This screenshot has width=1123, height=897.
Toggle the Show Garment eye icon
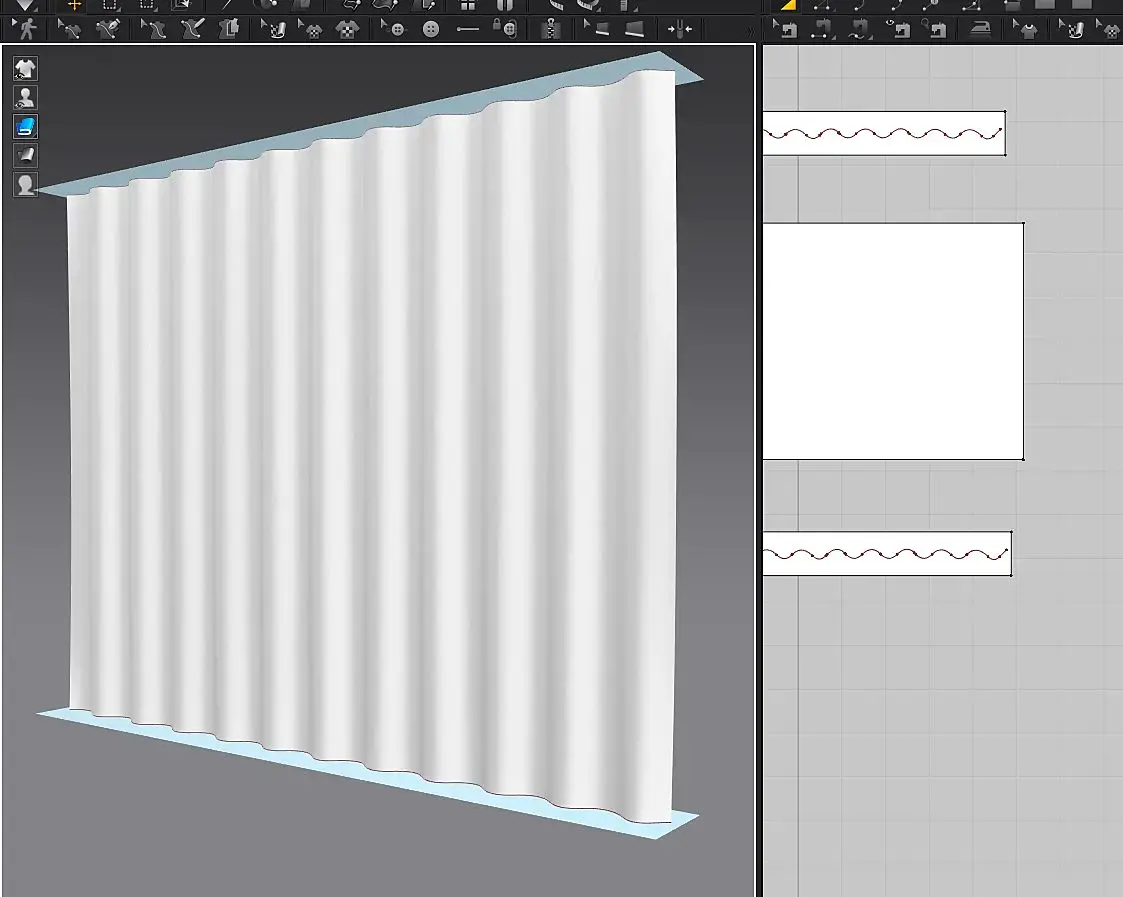[25, 69]
